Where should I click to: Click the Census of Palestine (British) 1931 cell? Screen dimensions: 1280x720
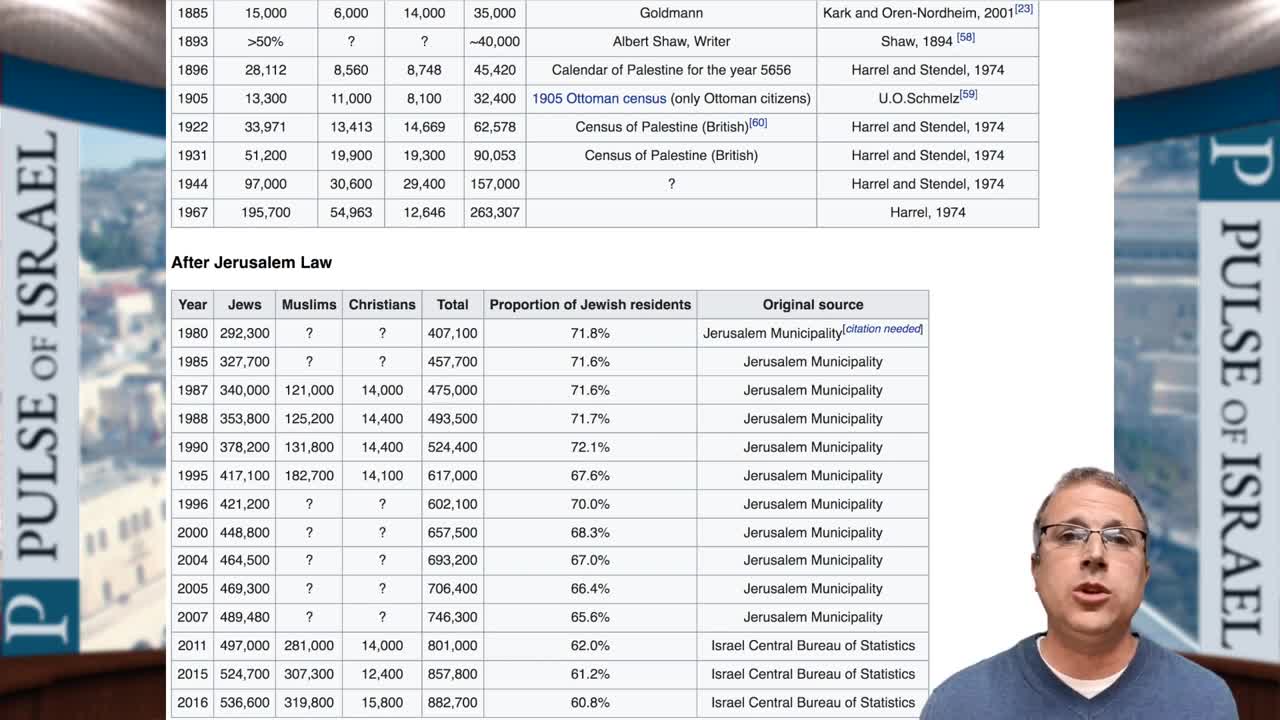[x=671, y=155]
